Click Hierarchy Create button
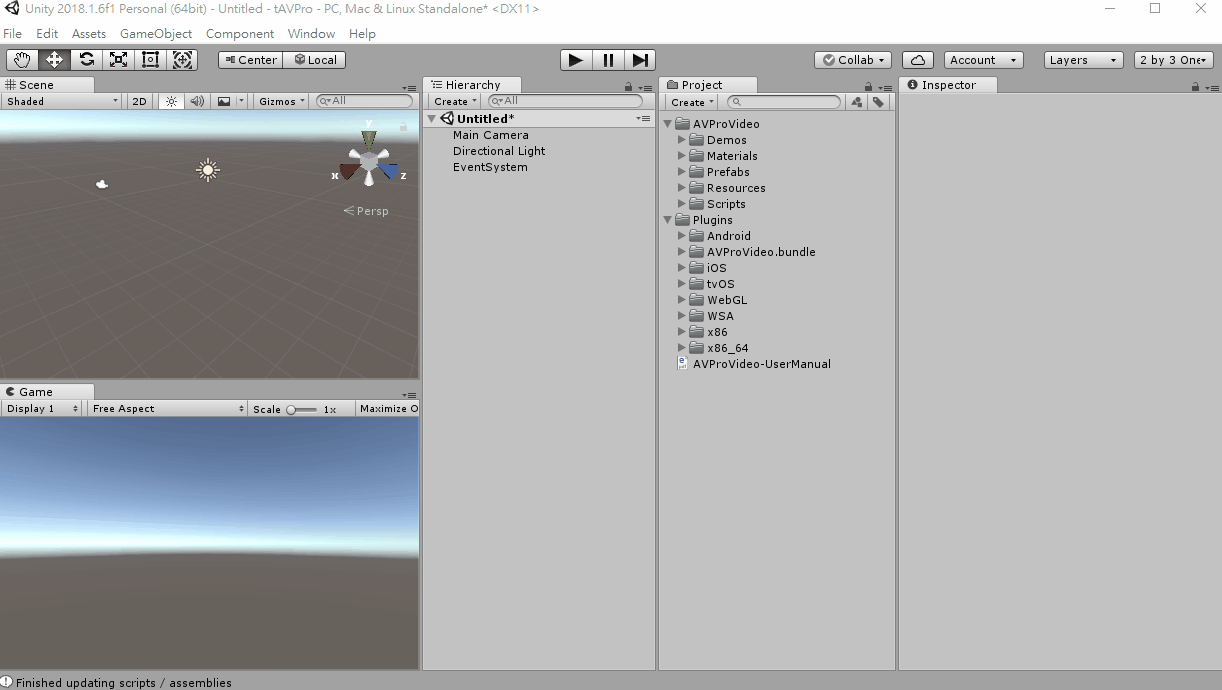This screenshot has height=690, width=1222. (x=454, y=102)
